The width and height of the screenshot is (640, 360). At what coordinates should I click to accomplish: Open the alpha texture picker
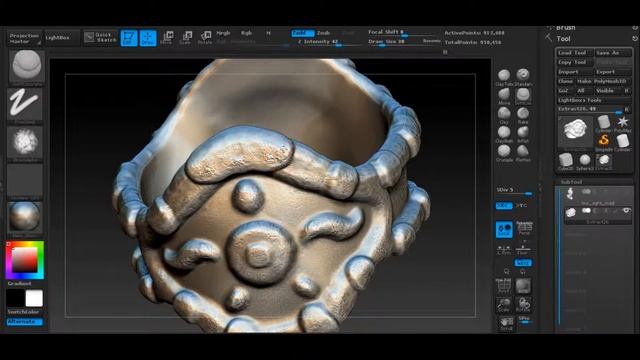click(25, 143)
